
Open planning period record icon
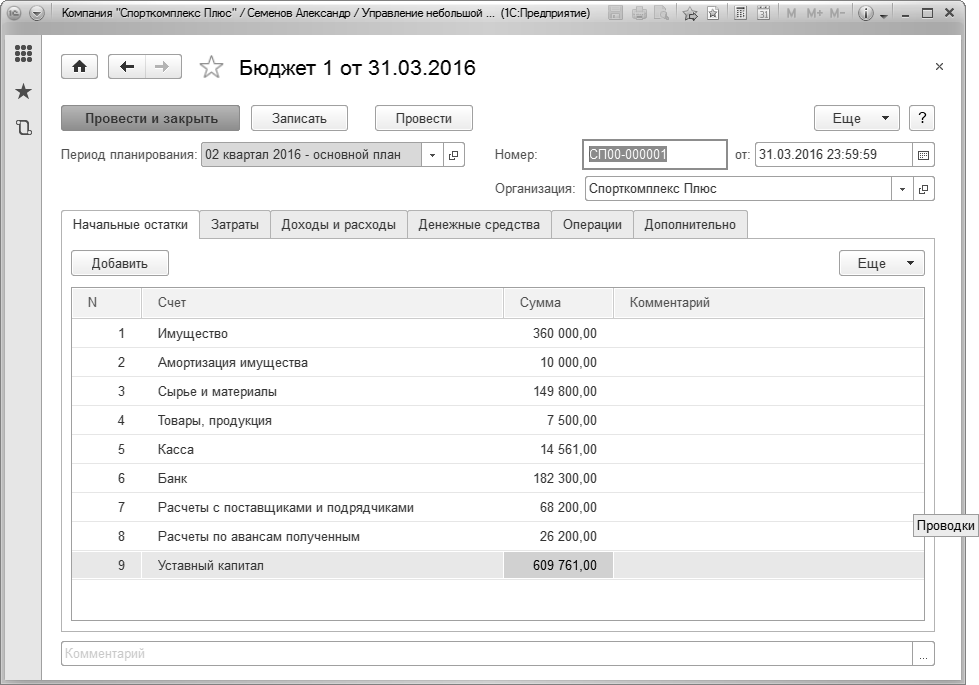pyautogui.click(x=454, y=155)
